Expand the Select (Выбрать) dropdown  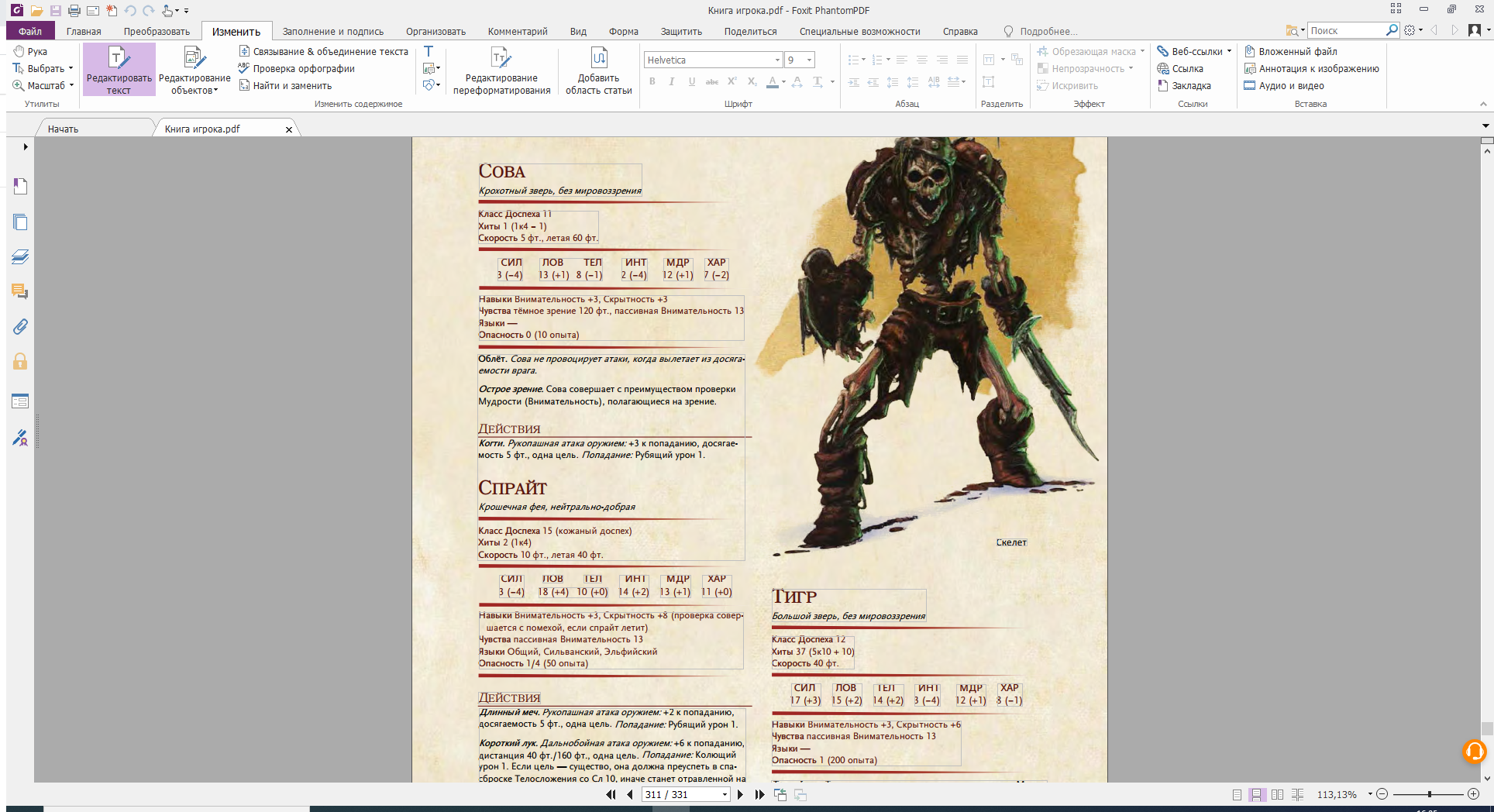pyautogui.click(x=71, y=69)
